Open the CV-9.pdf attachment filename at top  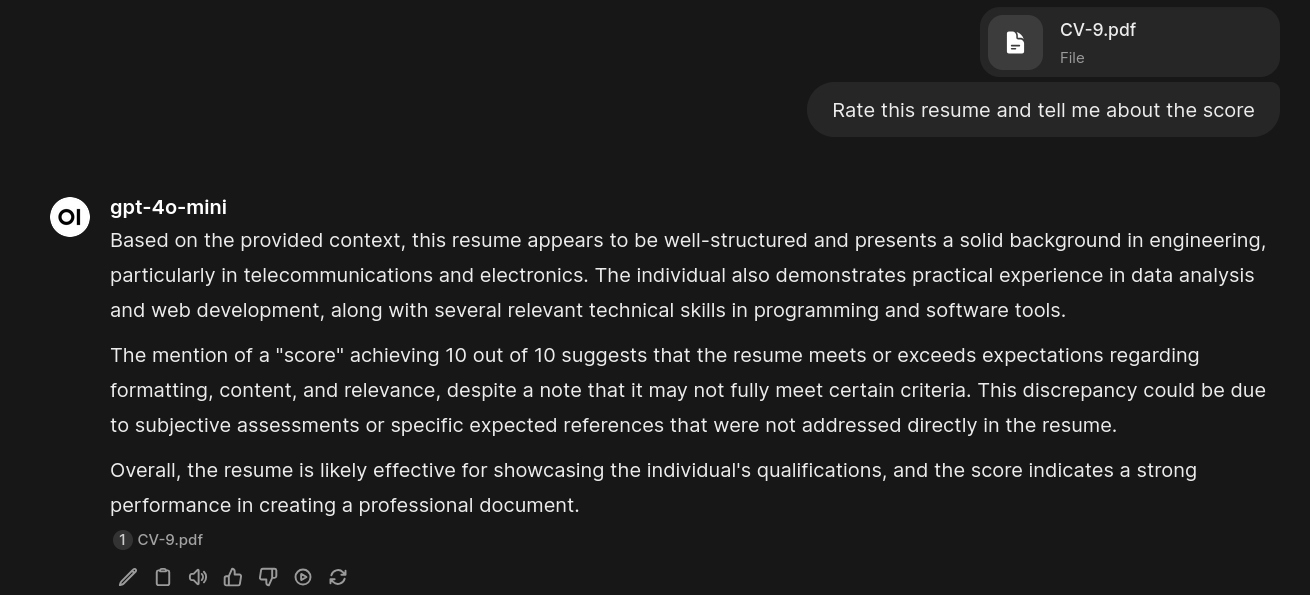coord(1097,30)
